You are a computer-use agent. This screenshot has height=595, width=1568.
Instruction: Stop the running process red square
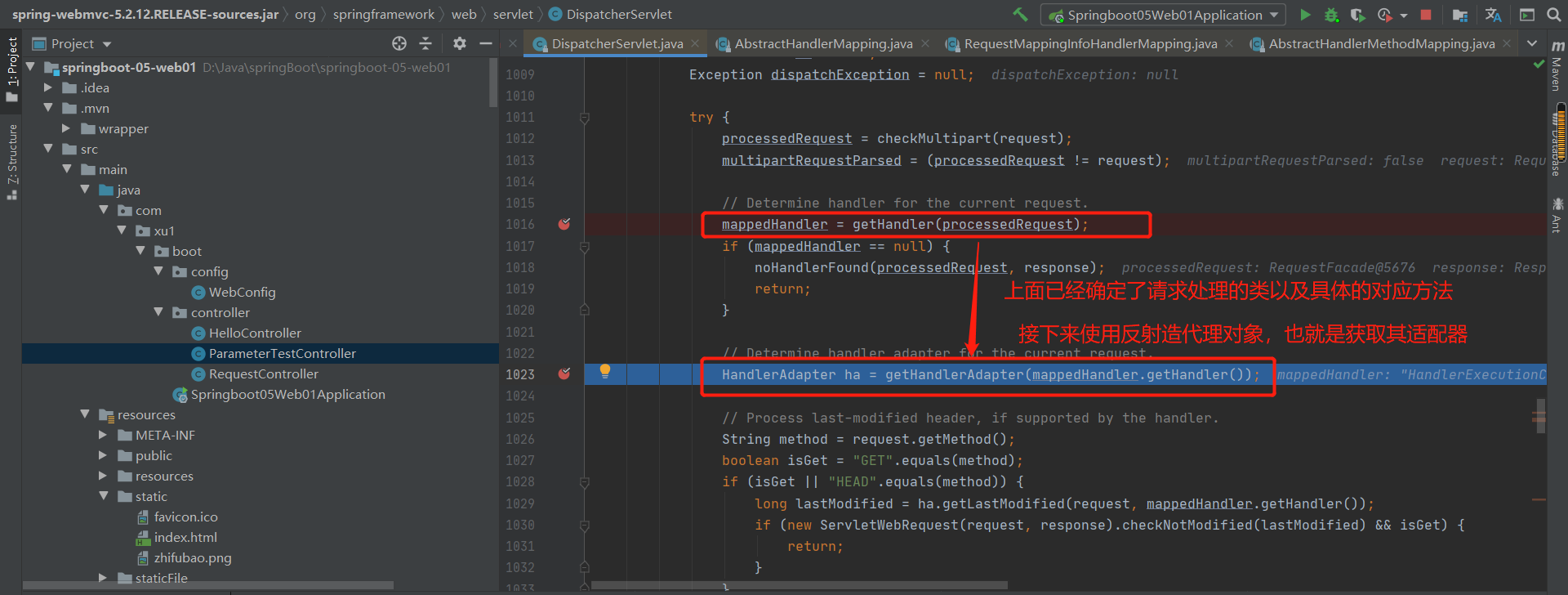click(1426, 15)
